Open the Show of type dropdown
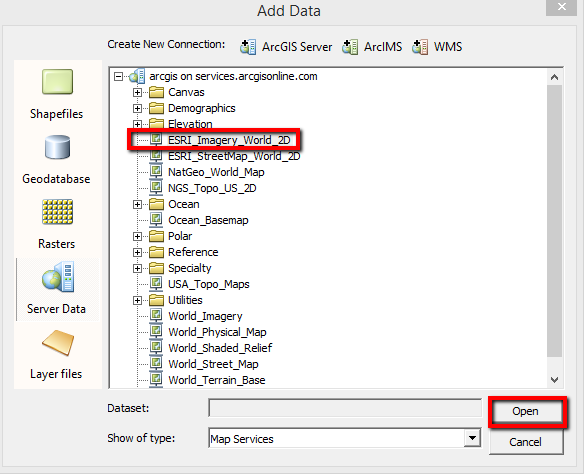Image resolution: width=584 pixels, height=474 pixels. tap(472, 438)
